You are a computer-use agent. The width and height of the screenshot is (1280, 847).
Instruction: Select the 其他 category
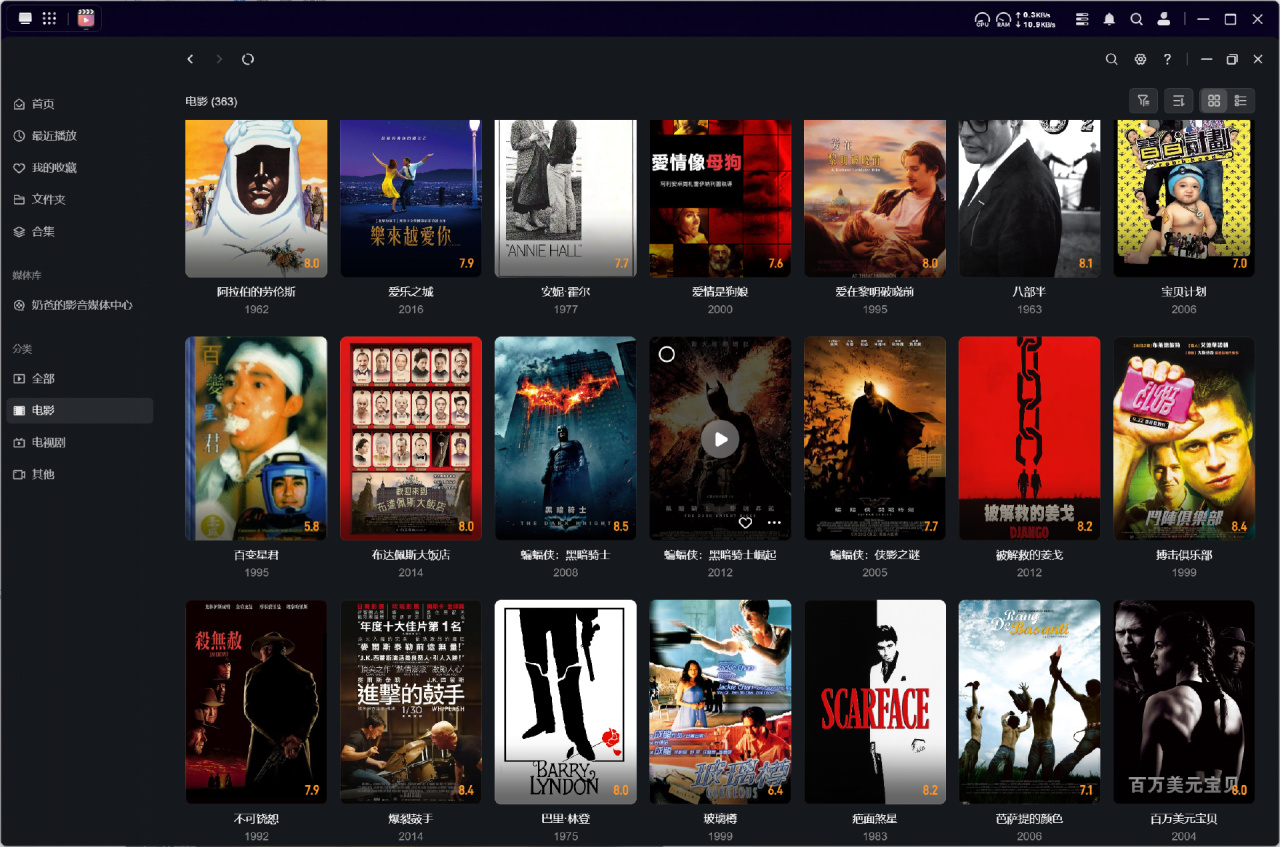tap(79, 474)
